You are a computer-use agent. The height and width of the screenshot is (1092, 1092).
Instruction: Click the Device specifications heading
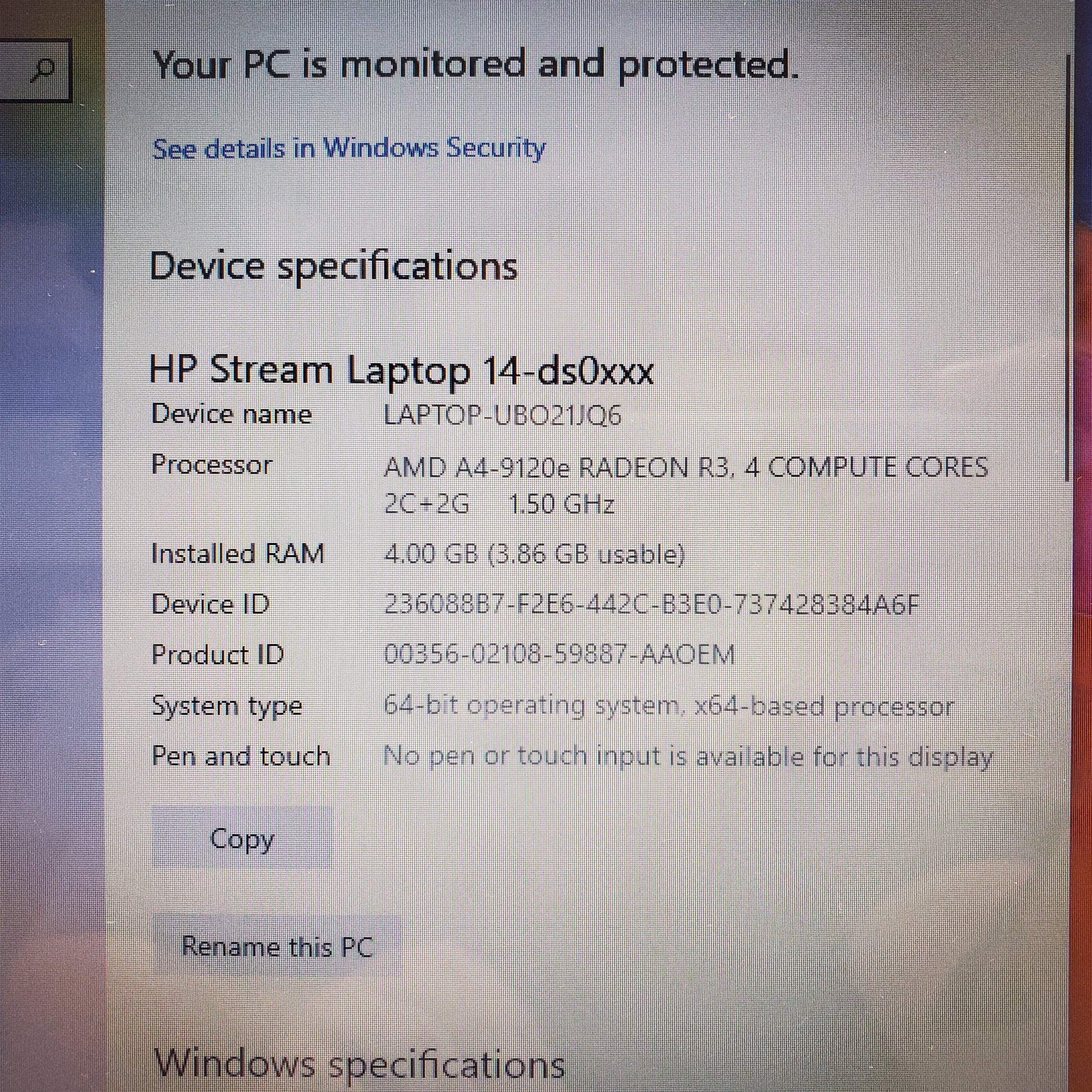(333, 266)
